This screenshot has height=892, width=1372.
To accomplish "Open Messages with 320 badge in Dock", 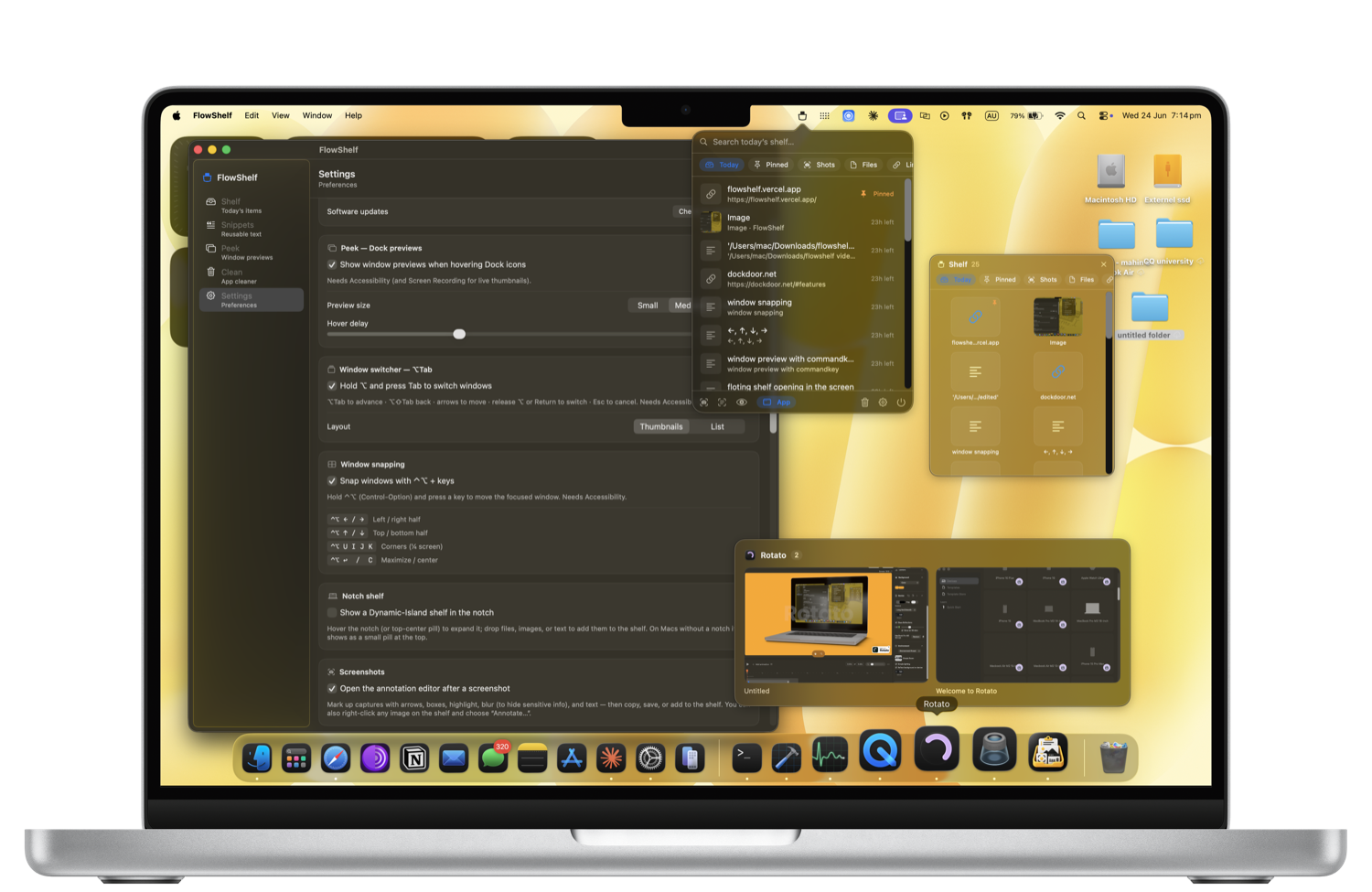I will point(493,758).
